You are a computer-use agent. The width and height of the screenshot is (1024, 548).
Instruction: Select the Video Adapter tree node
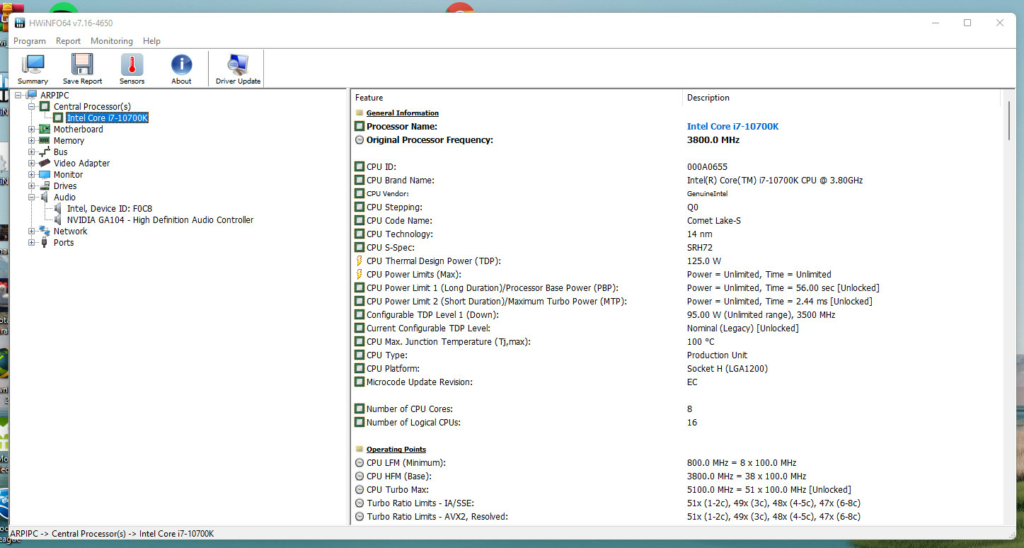81,163
